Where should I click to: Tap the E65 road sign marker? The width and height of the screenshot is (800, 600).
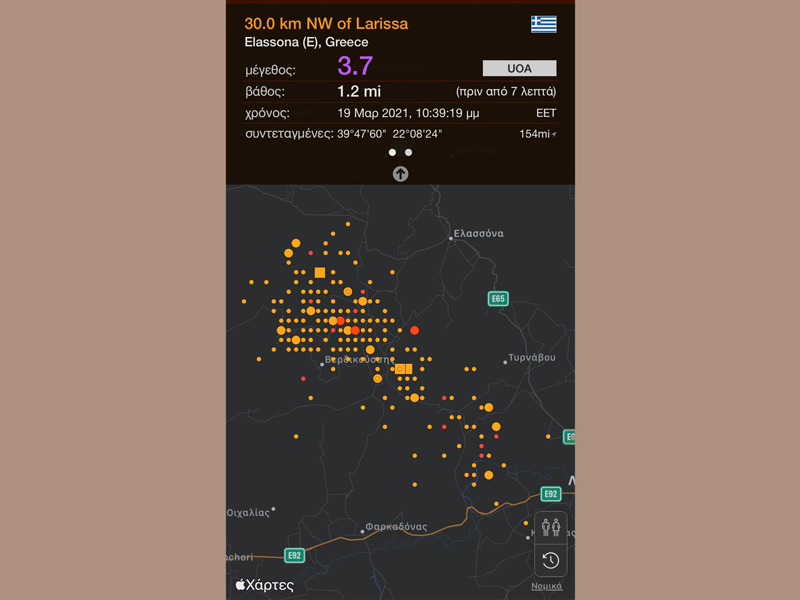[498, 299]
